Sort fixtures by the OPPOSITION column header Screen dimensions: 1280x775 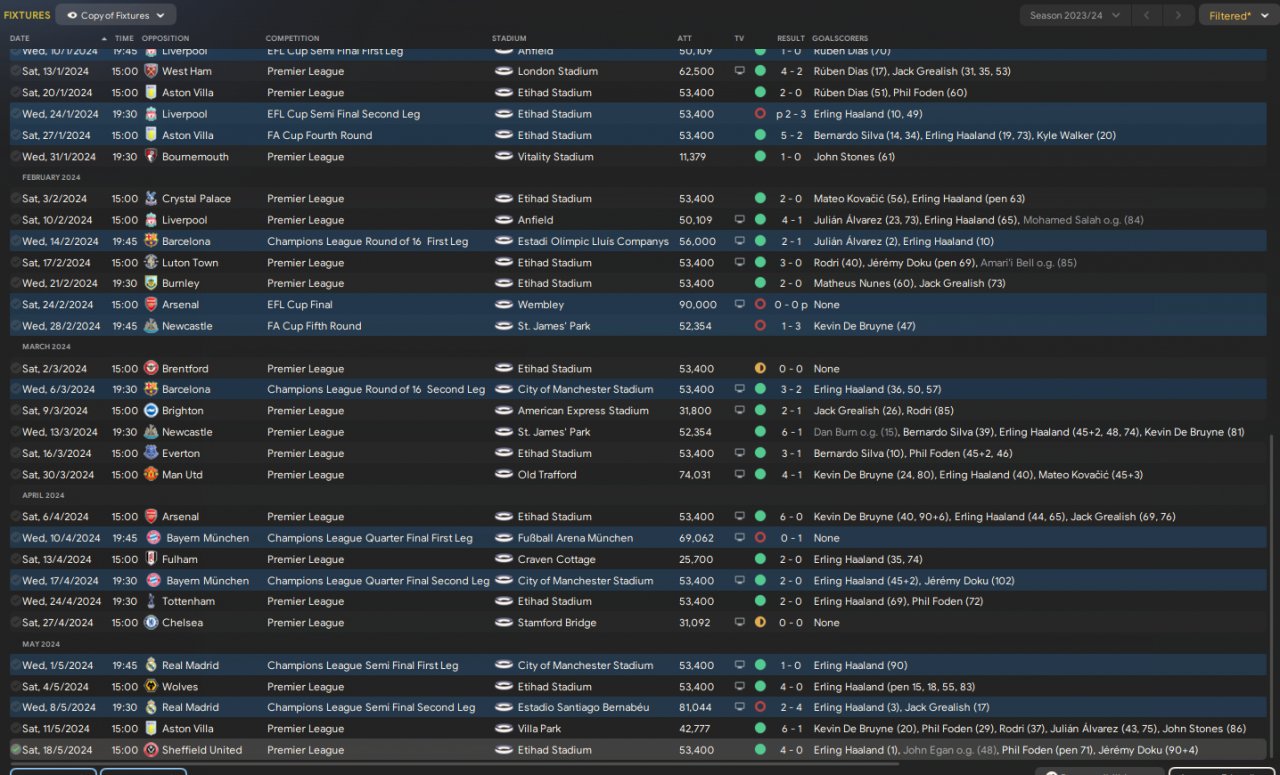coord(165,38)
